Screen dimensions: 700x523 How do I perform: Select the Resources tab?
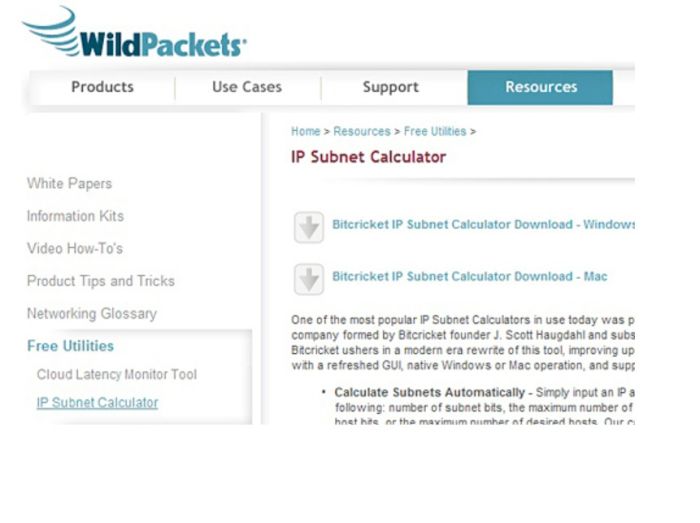pos(540,87)
